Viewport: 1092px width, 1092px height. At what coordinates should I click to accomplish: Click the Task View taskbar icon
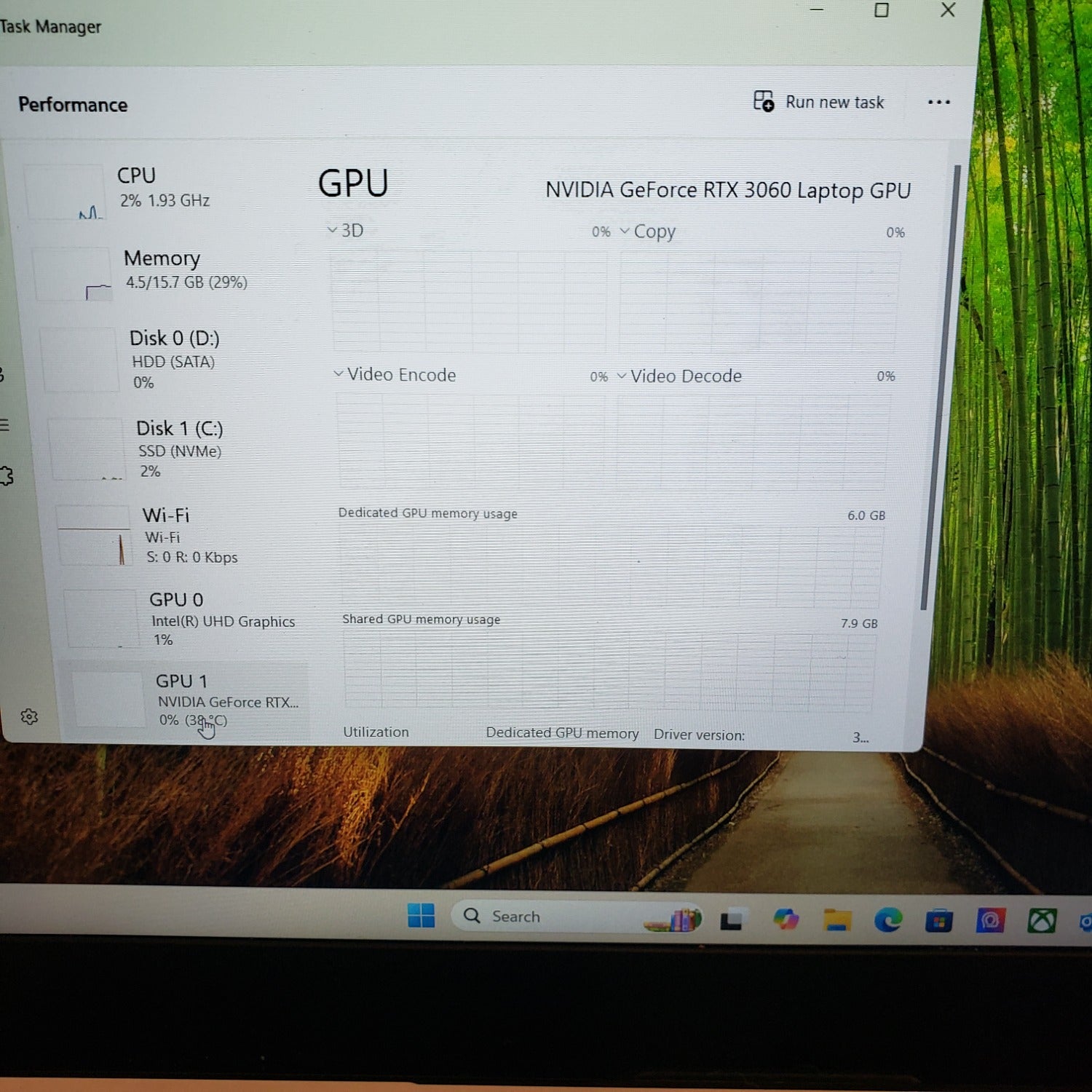coord(732,919)
